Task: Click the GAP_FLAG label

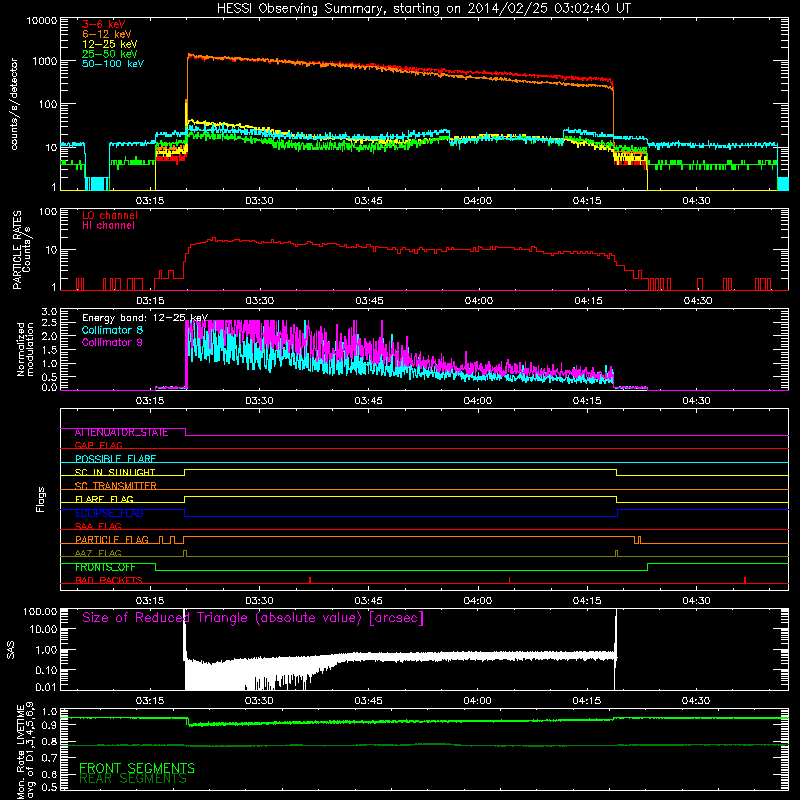Action: 98,445
